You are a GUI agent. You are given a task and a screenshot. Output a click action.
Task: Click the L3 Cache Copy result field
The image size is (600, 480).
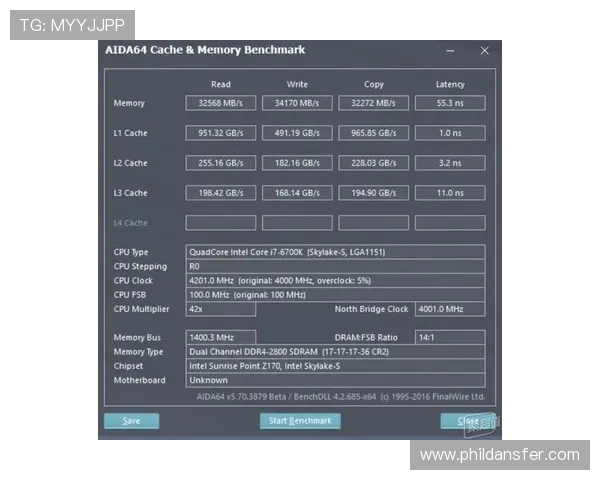(x=373, y=193)
